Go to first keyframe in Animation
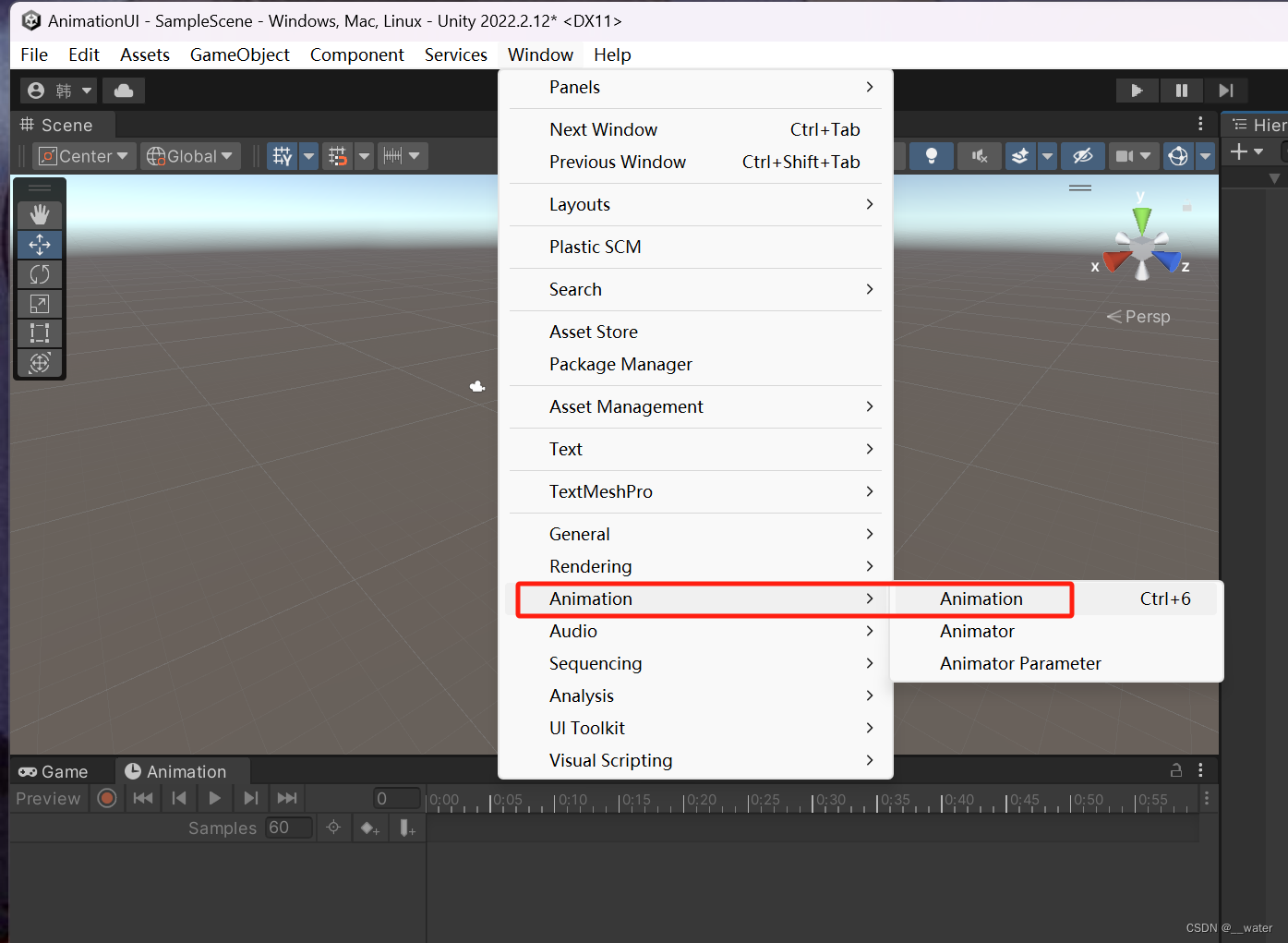The width and height of the screenshot is (1288, 943). click(x=143, y=798)
